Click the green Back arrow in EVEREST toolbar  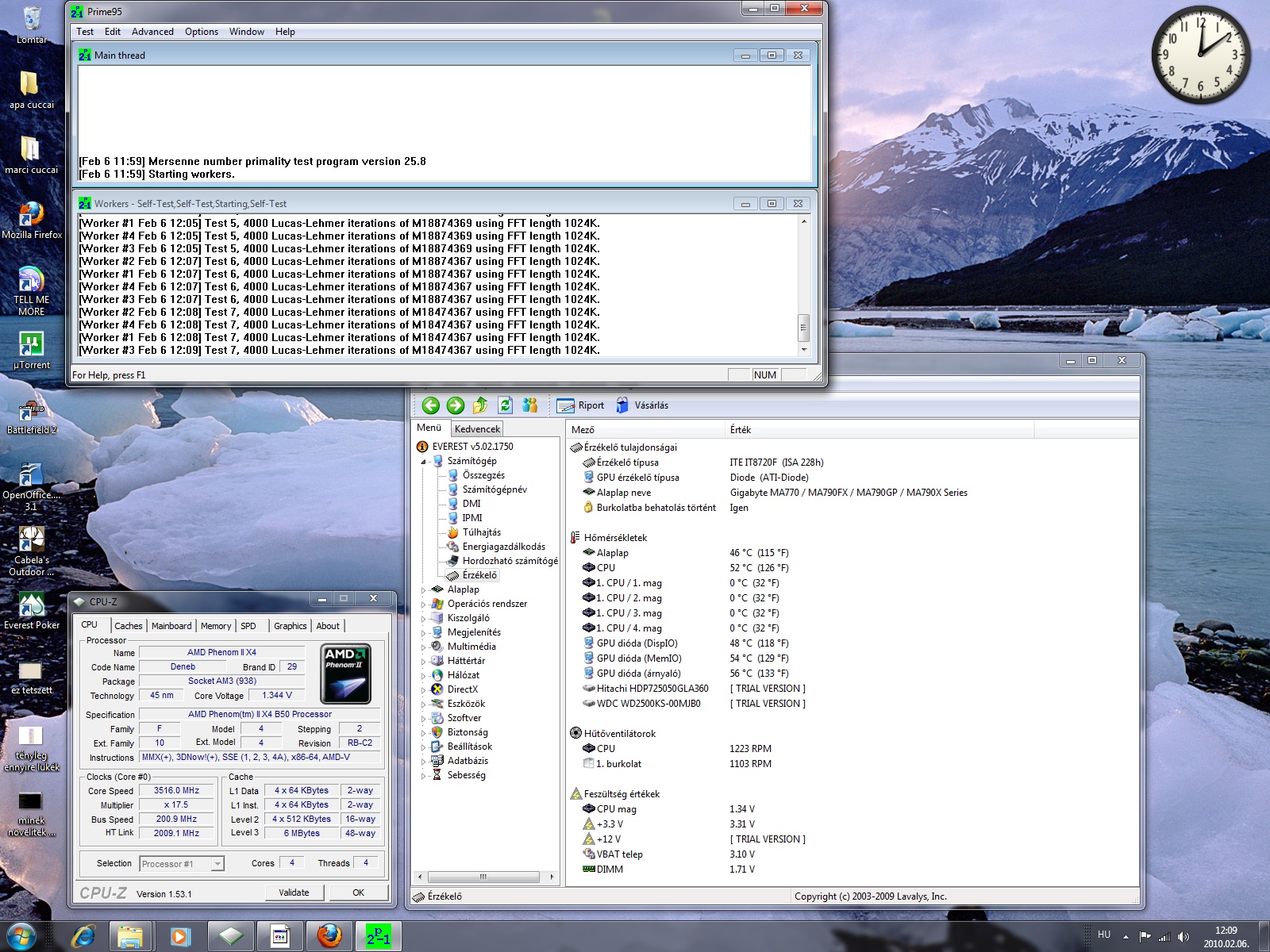pyautogui.click(x=430, y=405)
